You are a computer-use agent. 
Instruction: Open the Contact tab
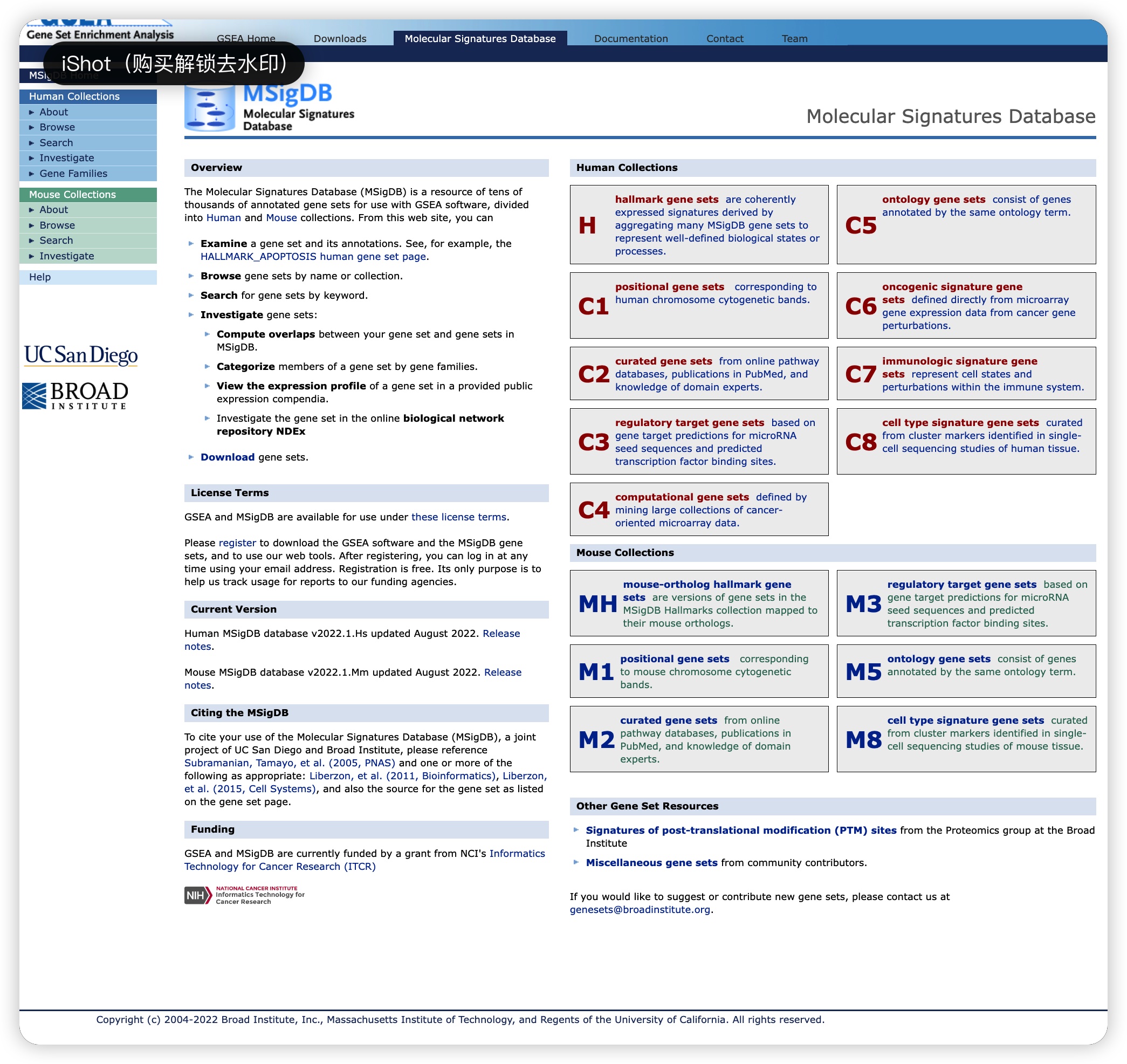(724, 39)
